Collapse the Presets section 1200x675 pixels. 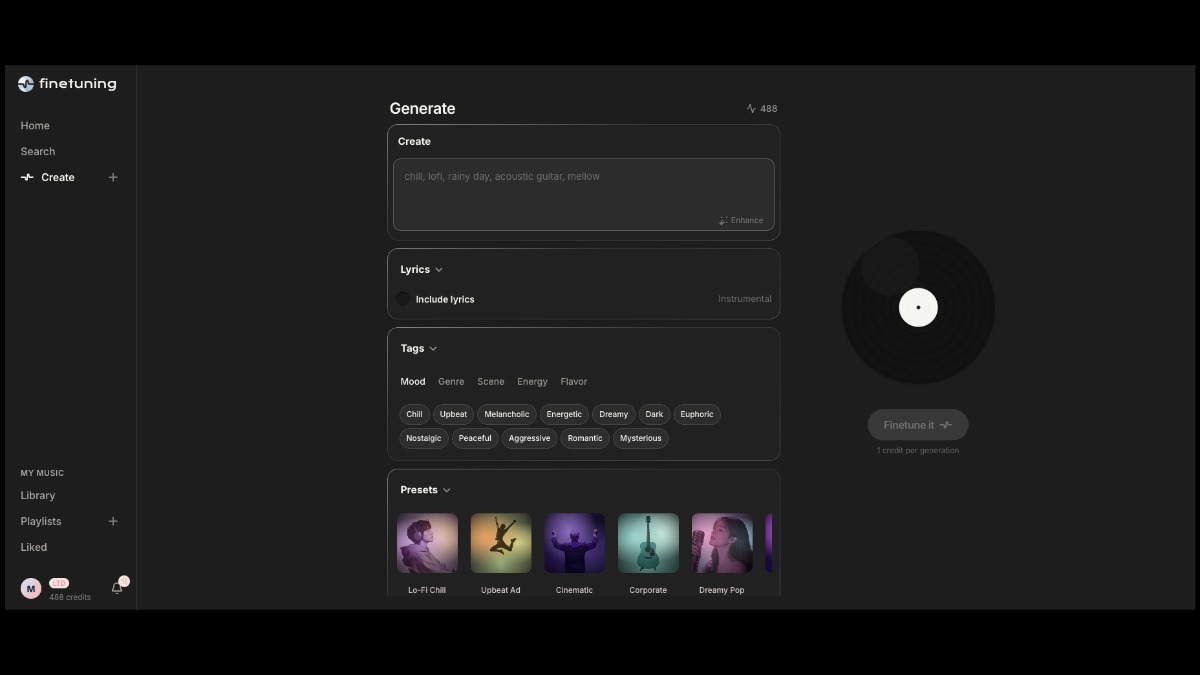(447, 490)
